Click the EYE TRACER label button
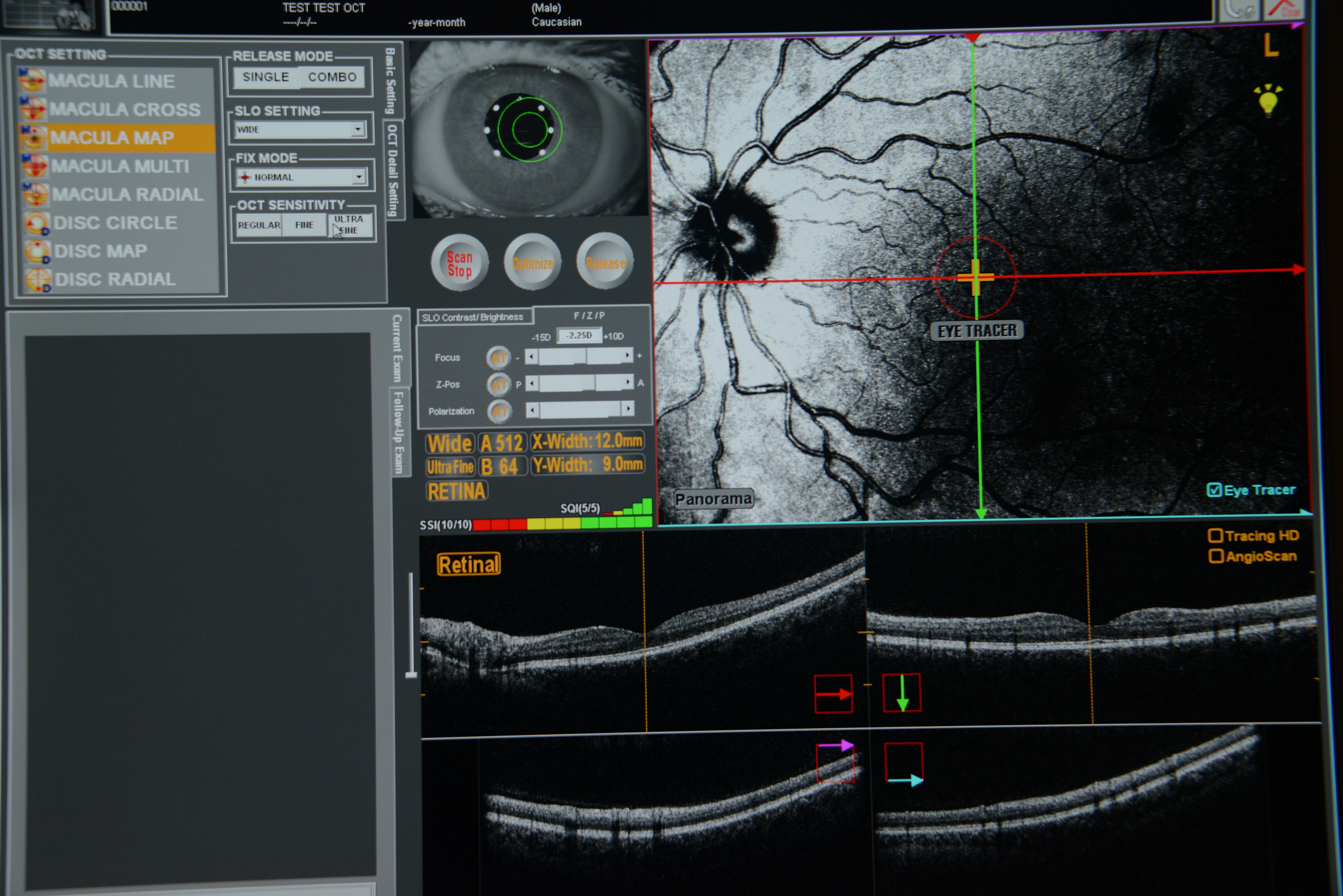 [977, 331]
